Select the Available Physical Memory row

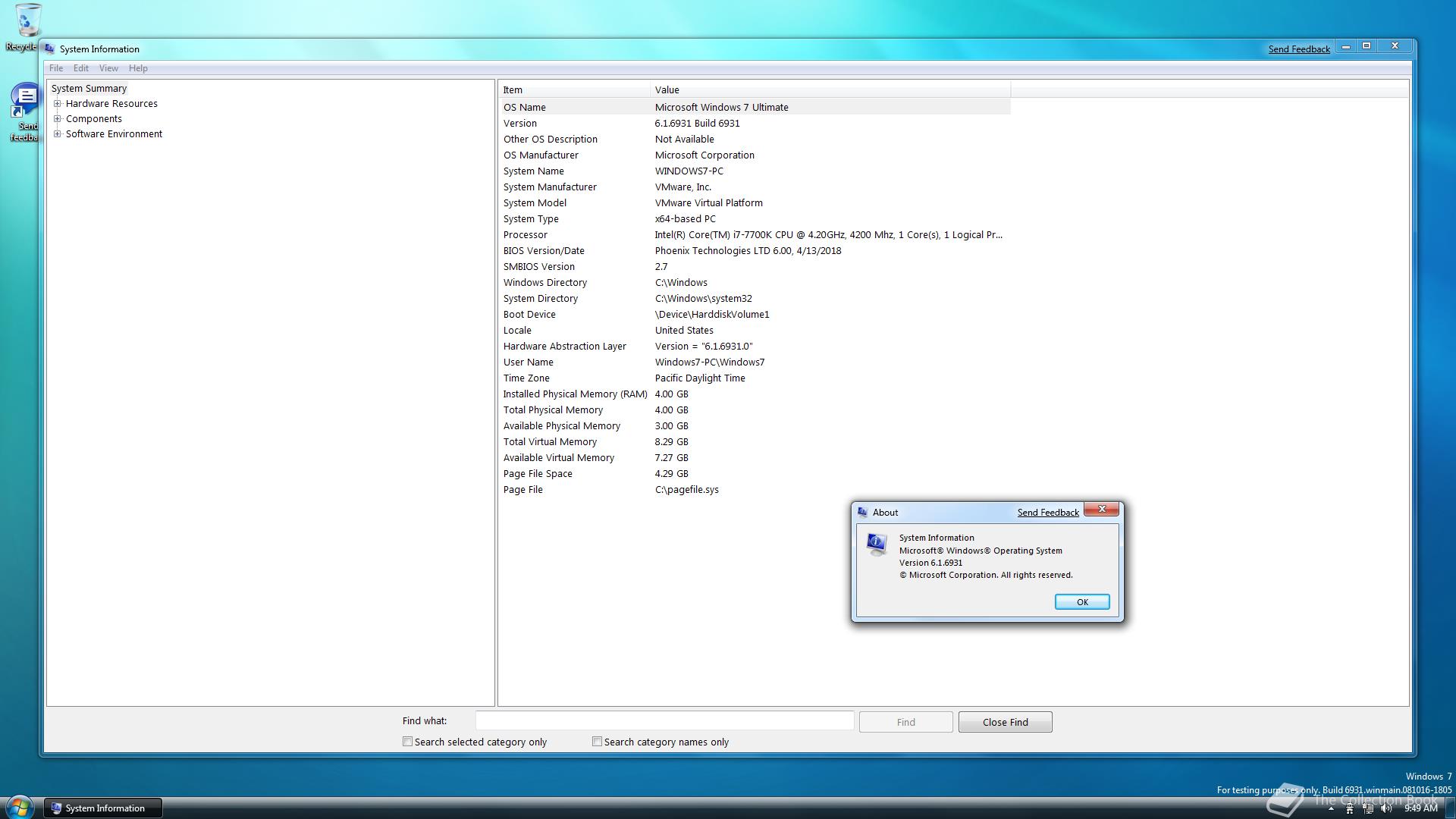pos(755,426)
